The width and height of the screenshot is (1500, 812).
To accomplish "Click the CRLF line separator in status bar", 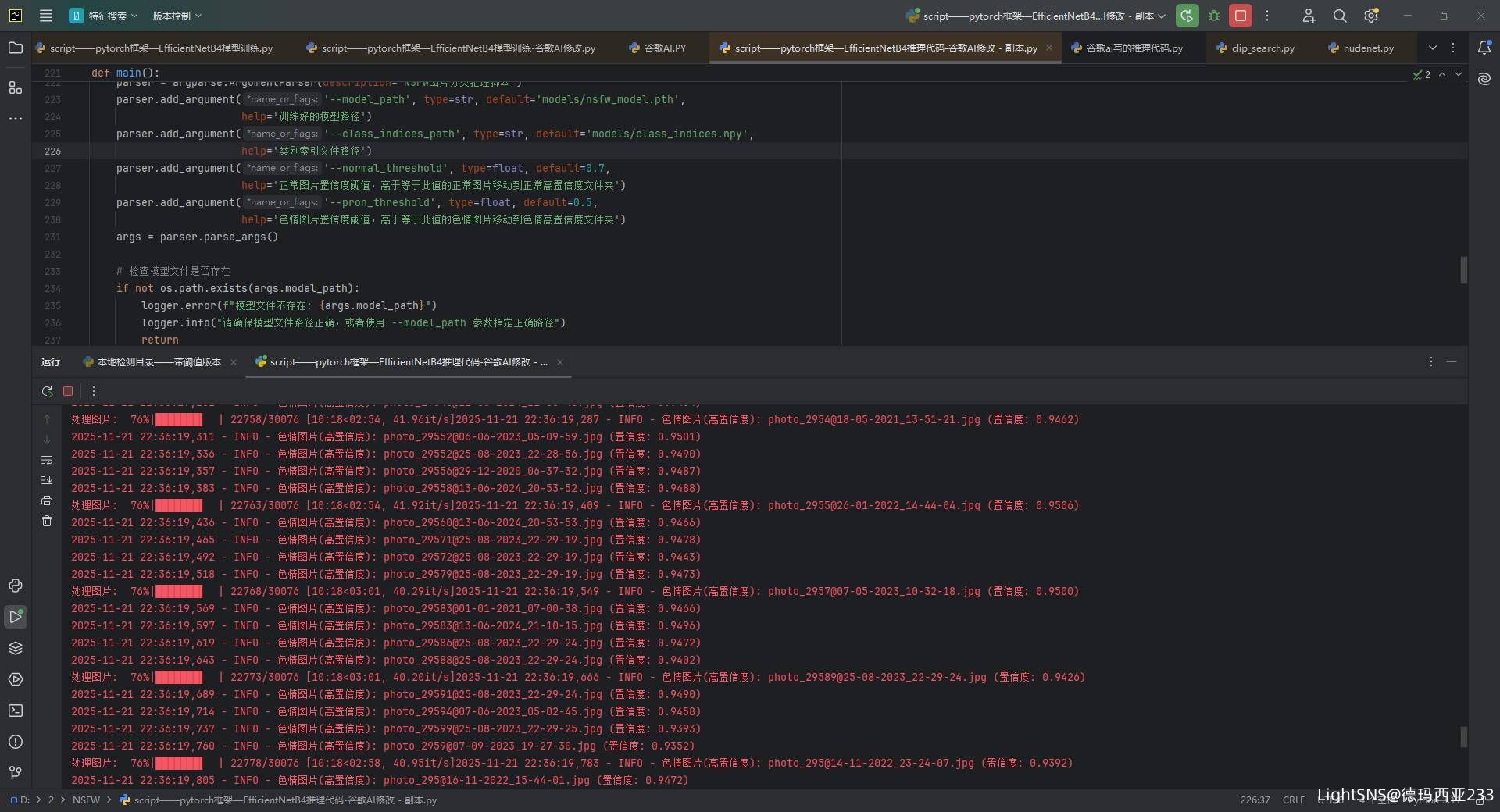I will pyautogui.click(x=1293, y=800).
